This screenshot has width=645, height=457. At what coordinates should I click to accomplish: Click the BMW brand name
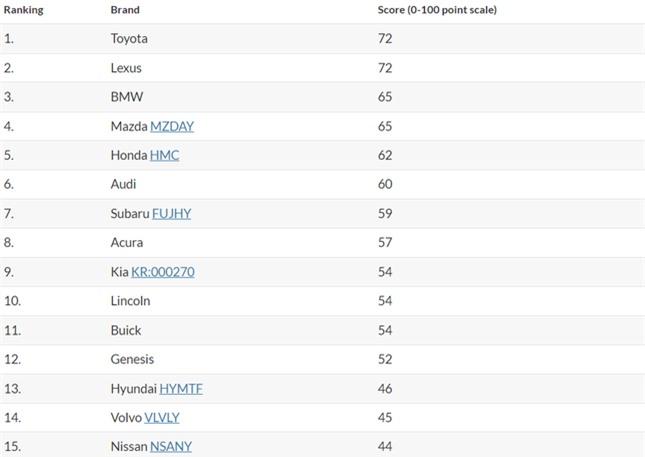[127, 97]
